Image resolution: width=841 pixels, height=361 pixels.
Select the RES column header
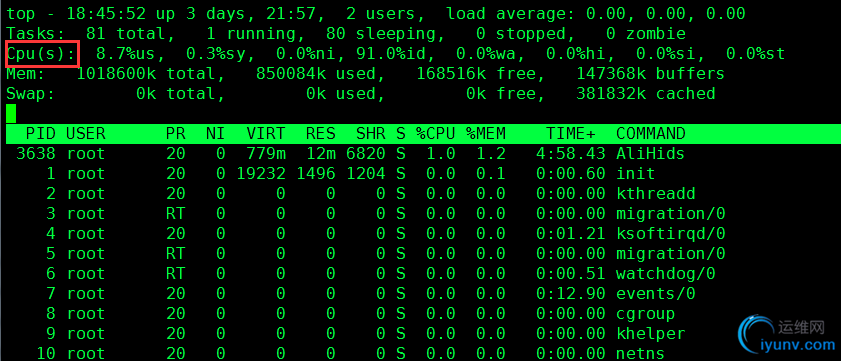tap(321, 134)
